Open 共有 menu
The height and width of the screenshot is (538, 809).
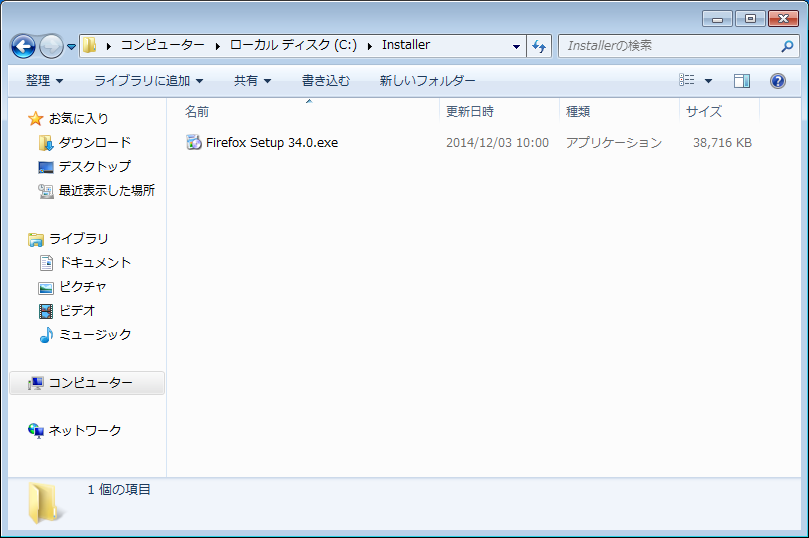pos(252,81)
